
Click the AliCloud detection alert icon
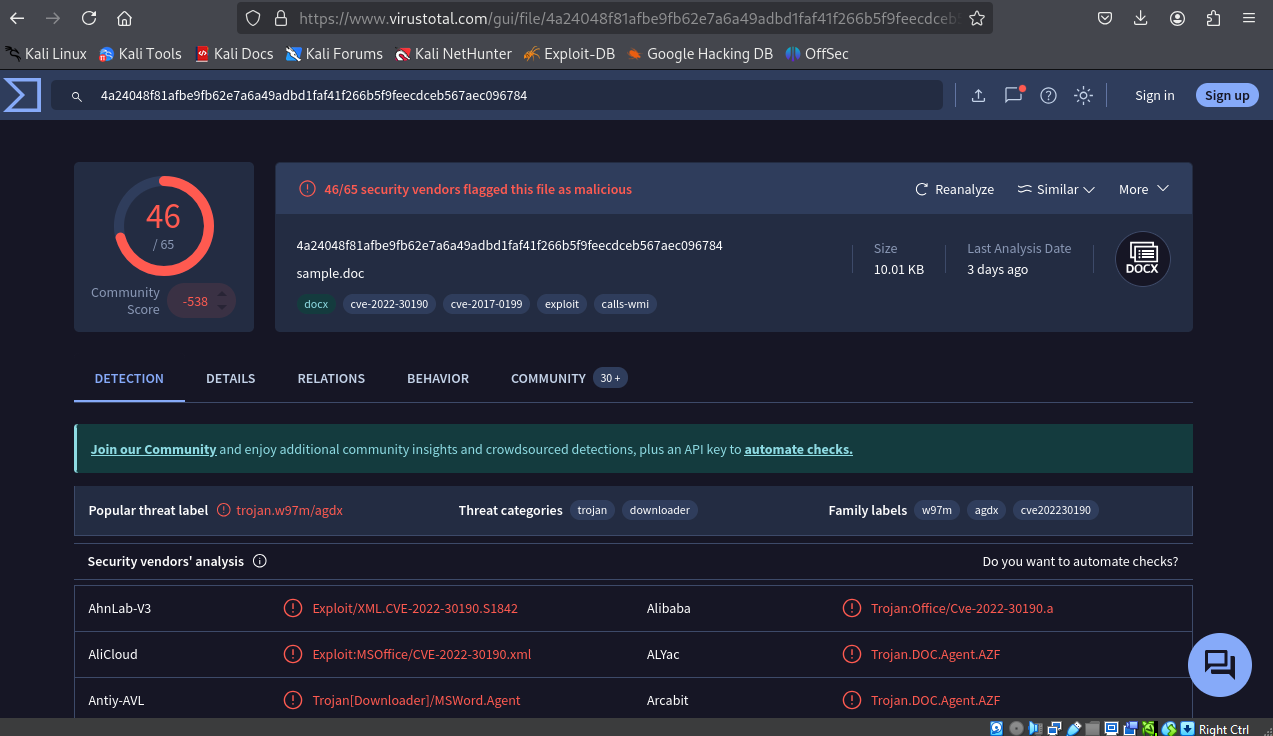(293, 654)
